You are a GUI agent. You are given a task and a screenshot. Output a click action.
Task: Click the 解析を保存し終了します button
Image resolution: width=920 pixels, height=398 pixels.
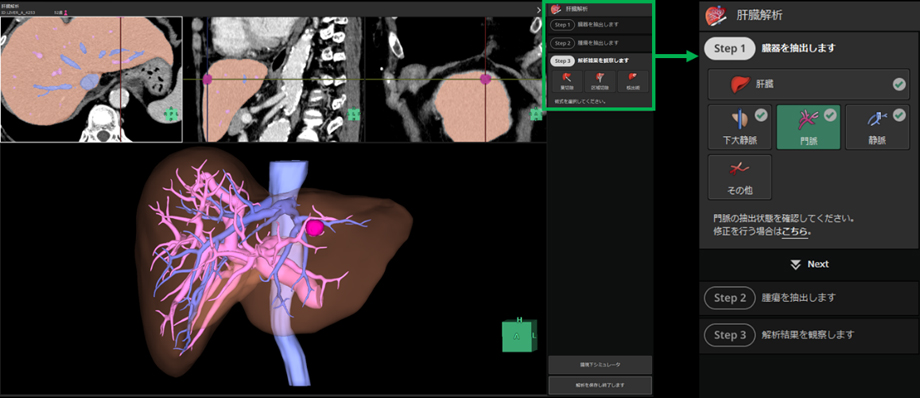[x=600, y=385]
